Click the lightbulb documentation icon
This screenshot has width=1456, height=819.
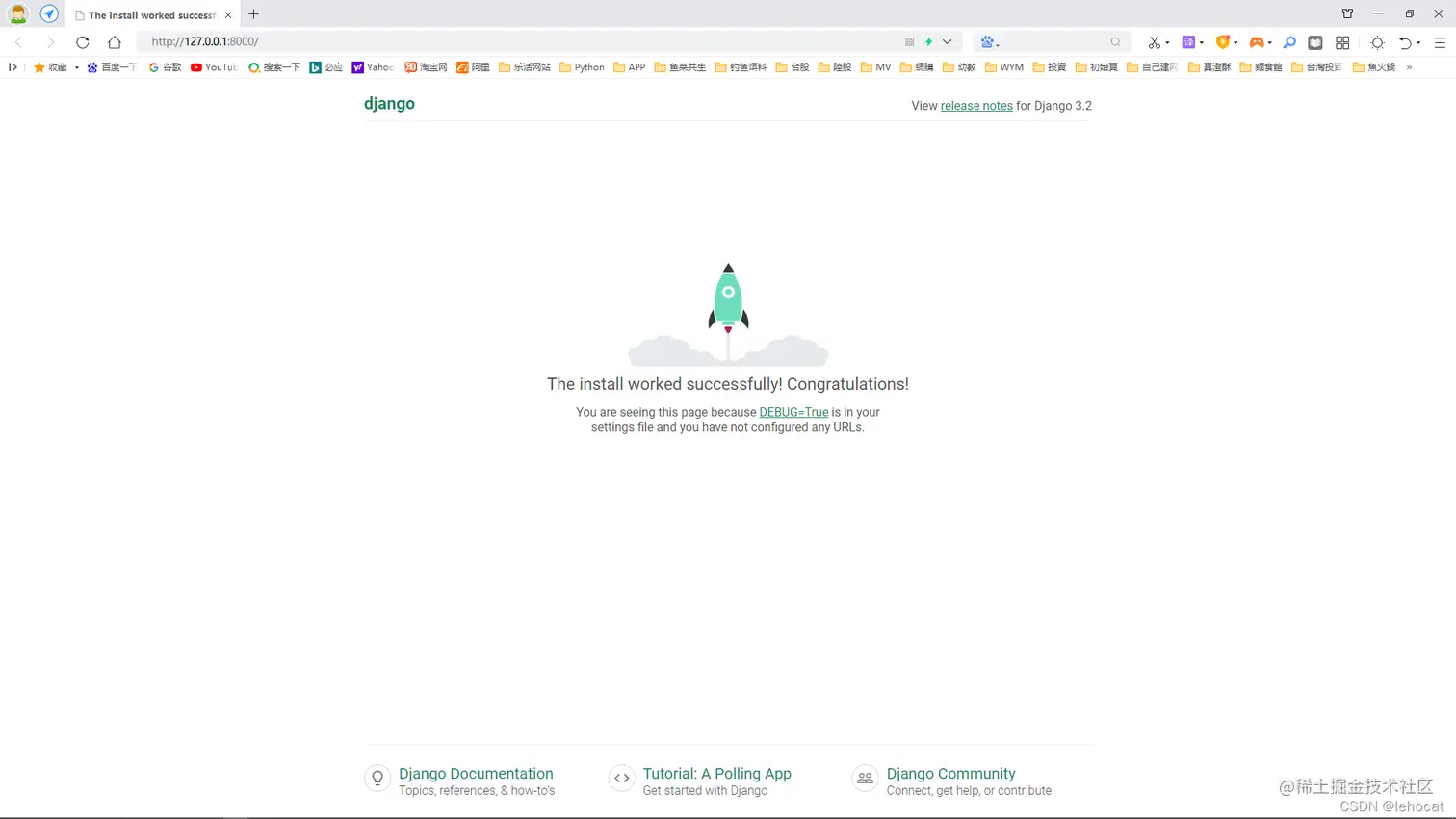click(377, 778)
